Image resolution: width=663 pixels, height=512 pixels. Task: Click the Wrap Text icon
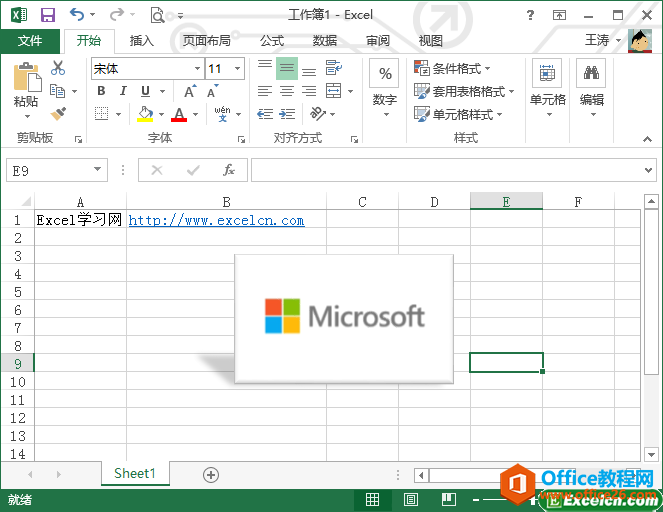(334, 68)
